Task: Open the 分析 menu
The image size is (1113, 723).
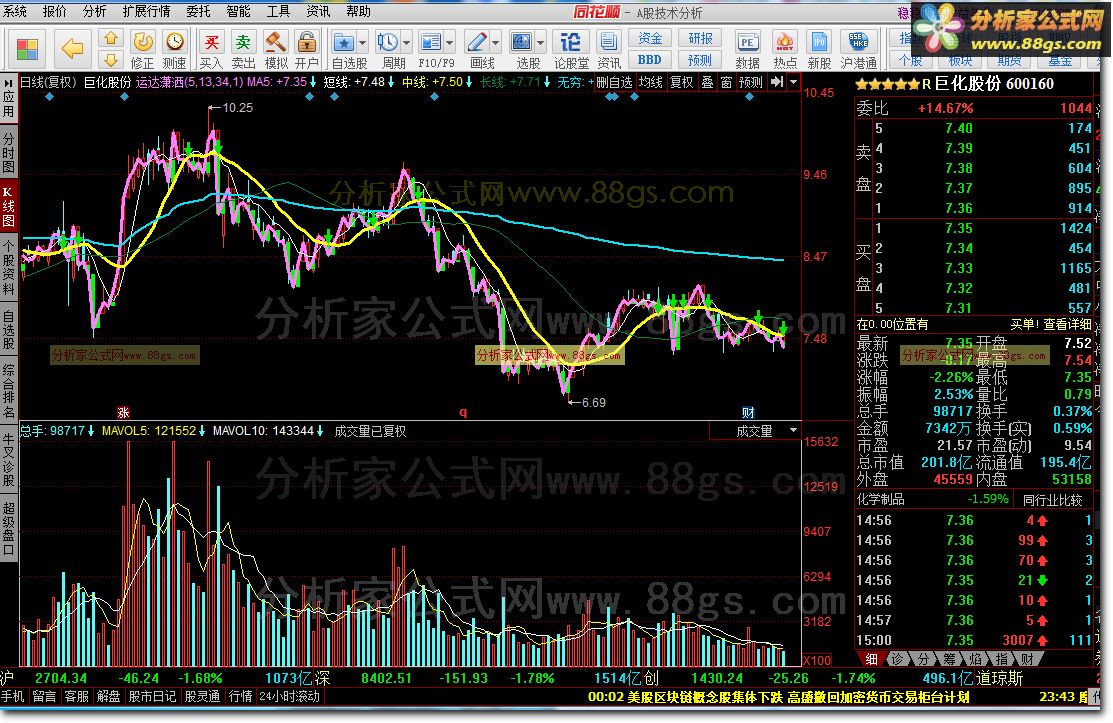Action: point(94,11)
